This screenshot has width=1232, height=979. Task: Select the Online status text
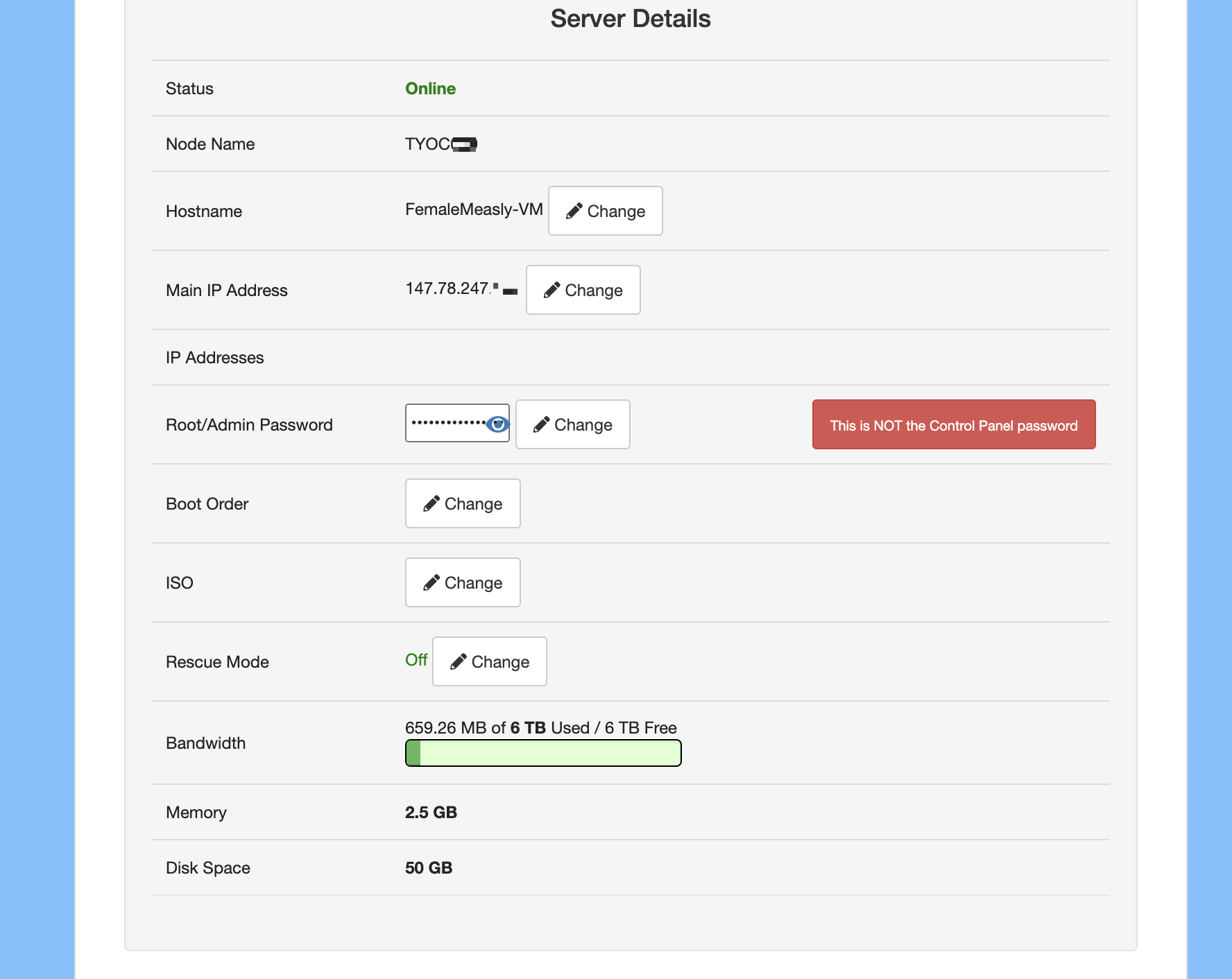pyautogui.click(x=430, y=89)
